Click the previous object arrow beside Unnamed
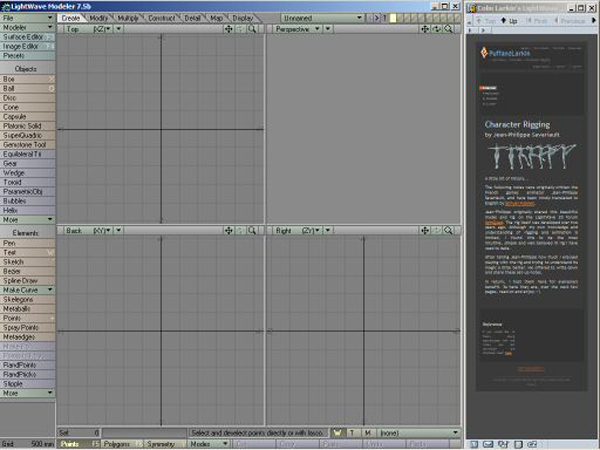 [370, 18]
